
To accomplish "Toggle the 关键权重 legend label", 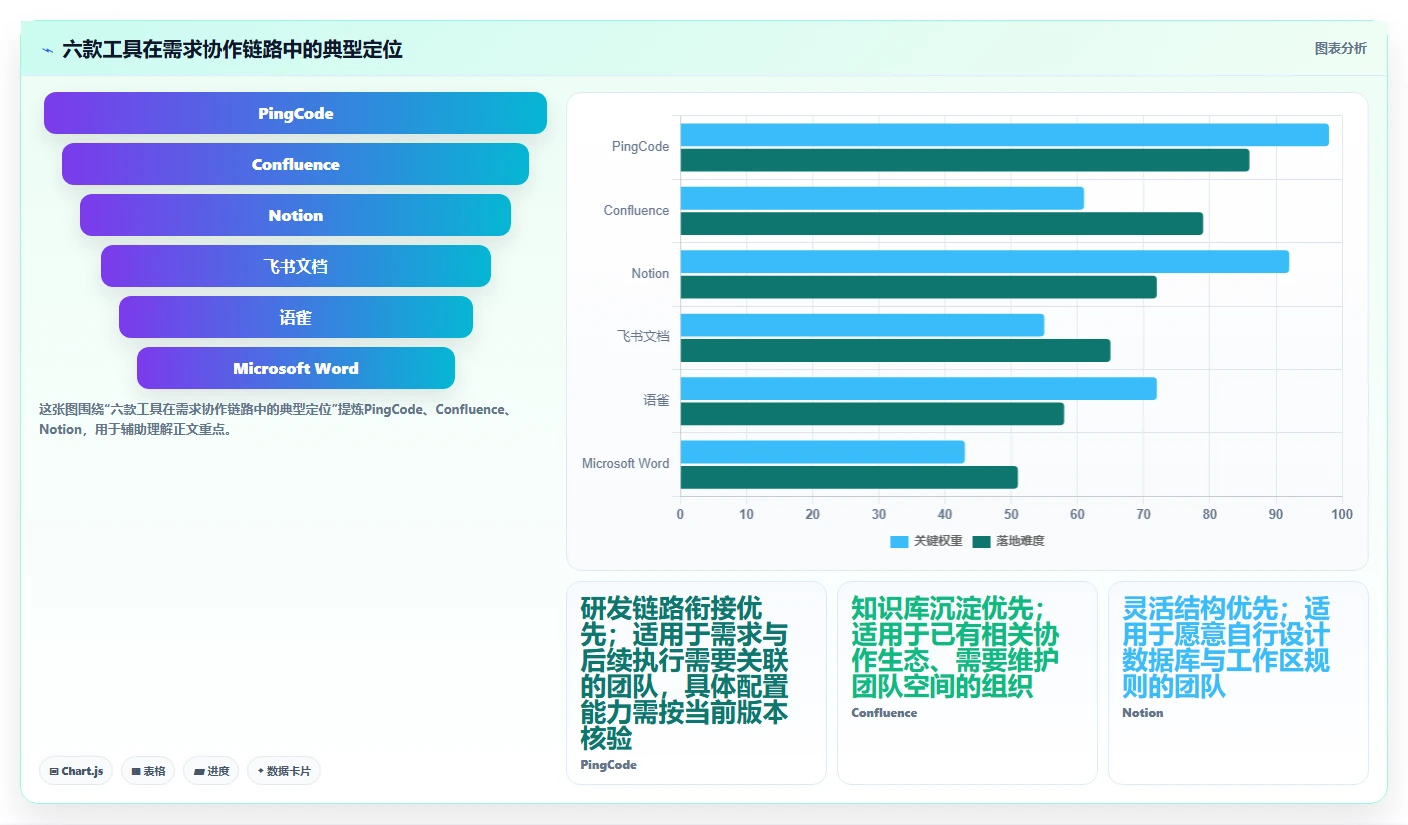I will click(938, 542).
